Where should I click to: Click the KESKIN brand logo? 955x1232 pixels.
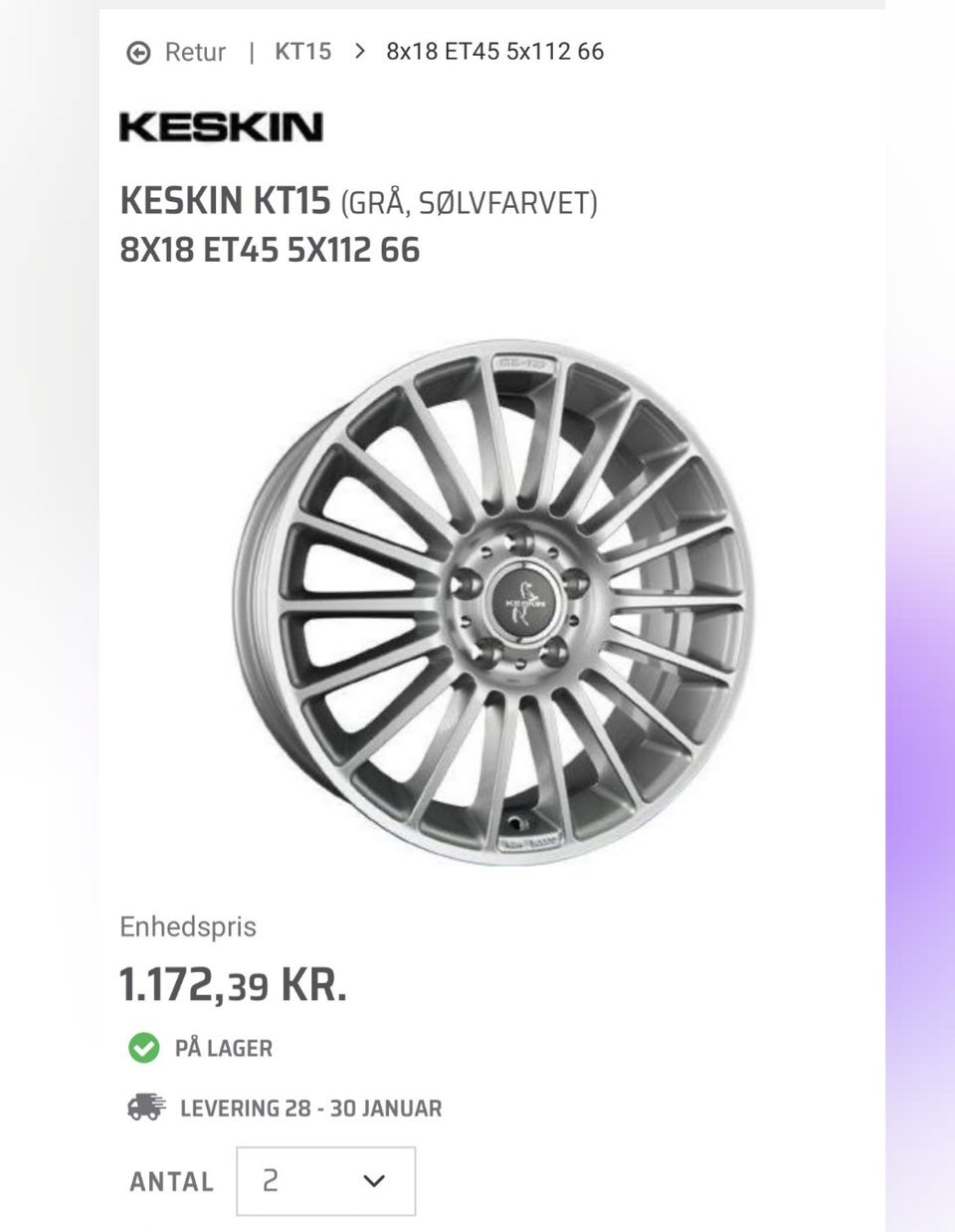(x=221, y=127)
